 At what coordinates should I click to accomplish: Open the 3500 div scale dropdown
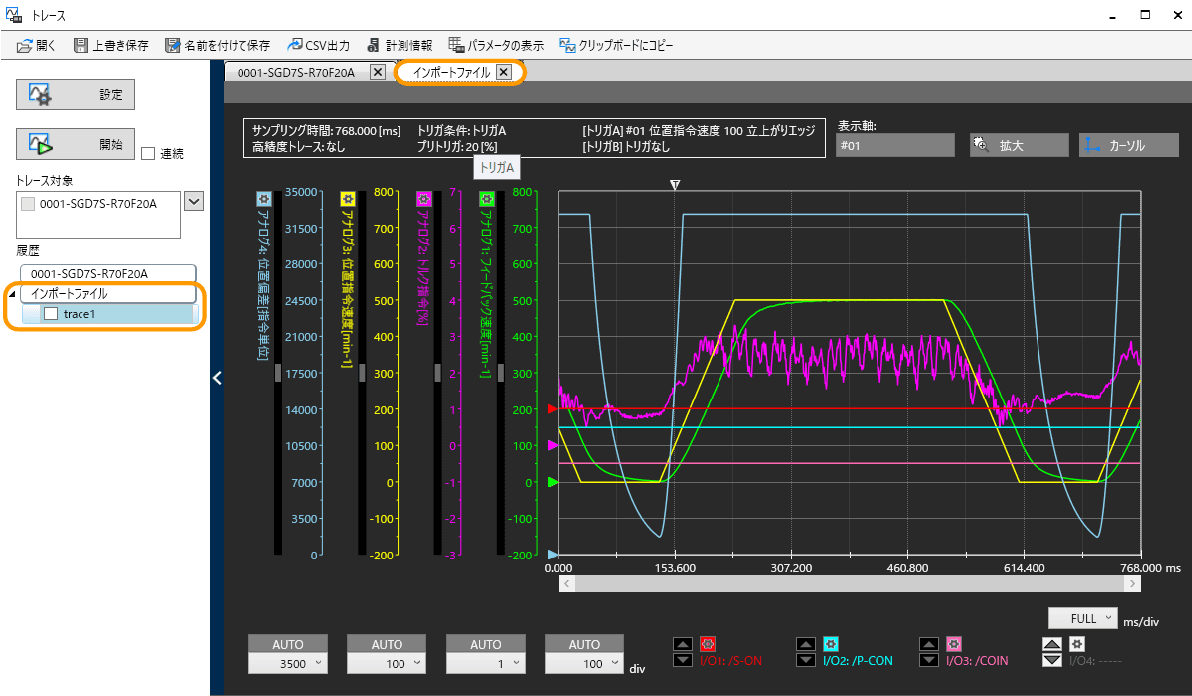287,663
